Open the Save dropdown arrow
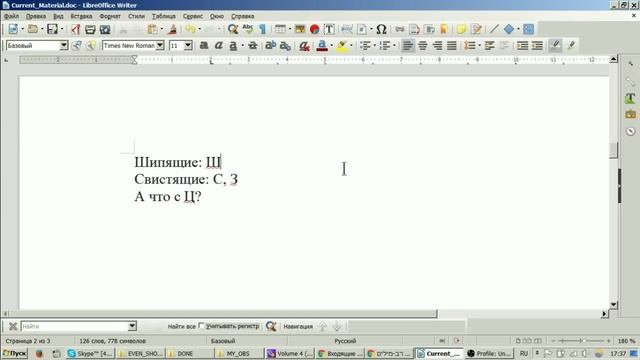 pyautogui.click(x=62, y=29)
